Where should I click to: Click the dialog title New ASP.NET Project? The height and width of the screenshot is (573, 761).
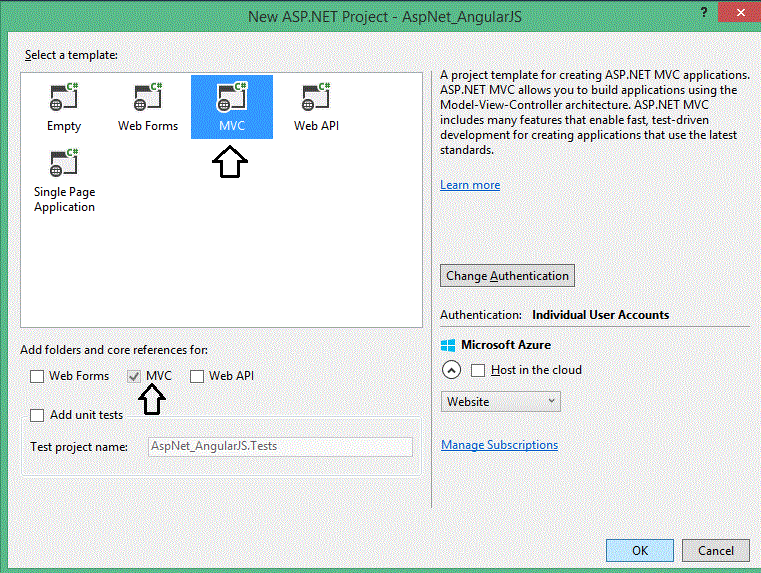384,16
